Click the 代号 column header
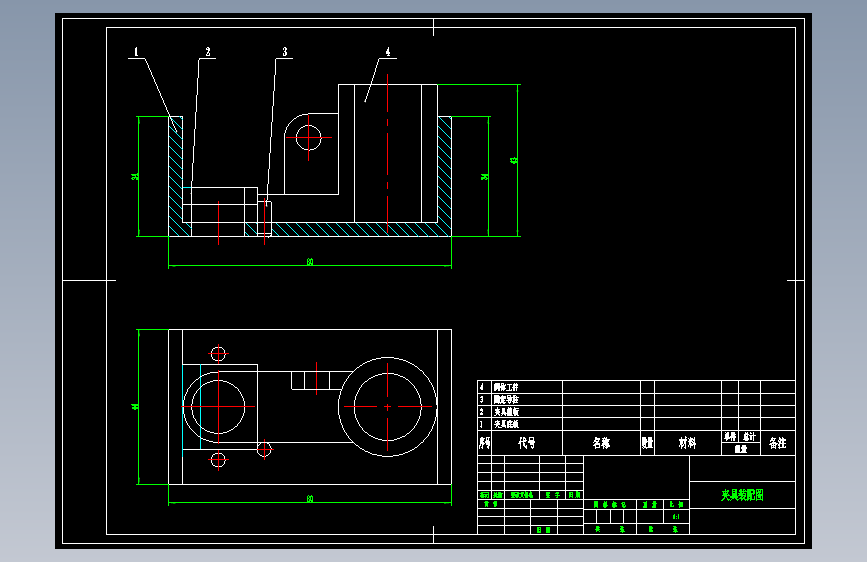Viewport: 867px width, 562px height. point(526,443)
